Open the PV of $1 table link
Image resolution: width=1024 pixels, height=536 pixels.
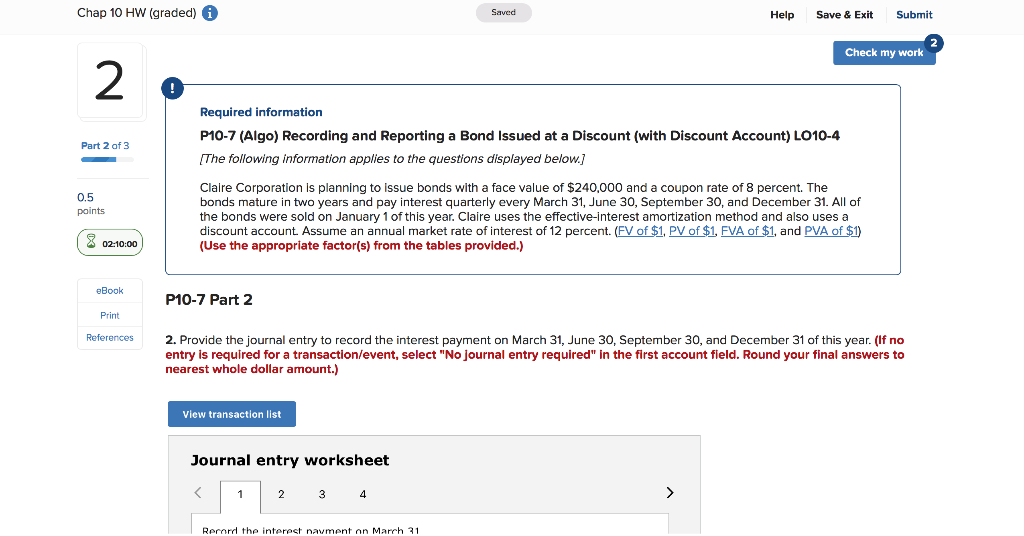tap(692, 231)
